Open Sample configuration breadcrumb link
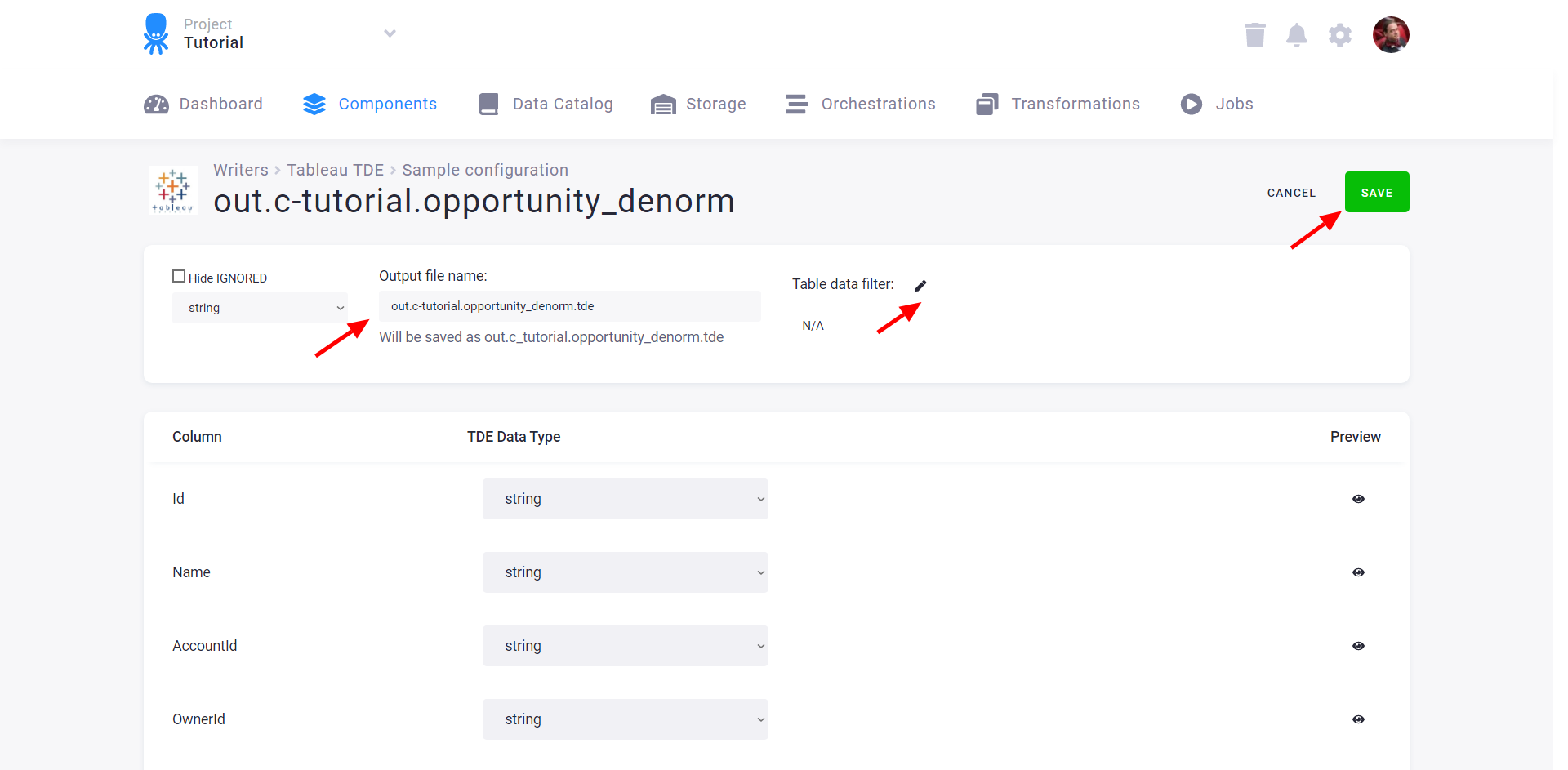 point(485,170)
